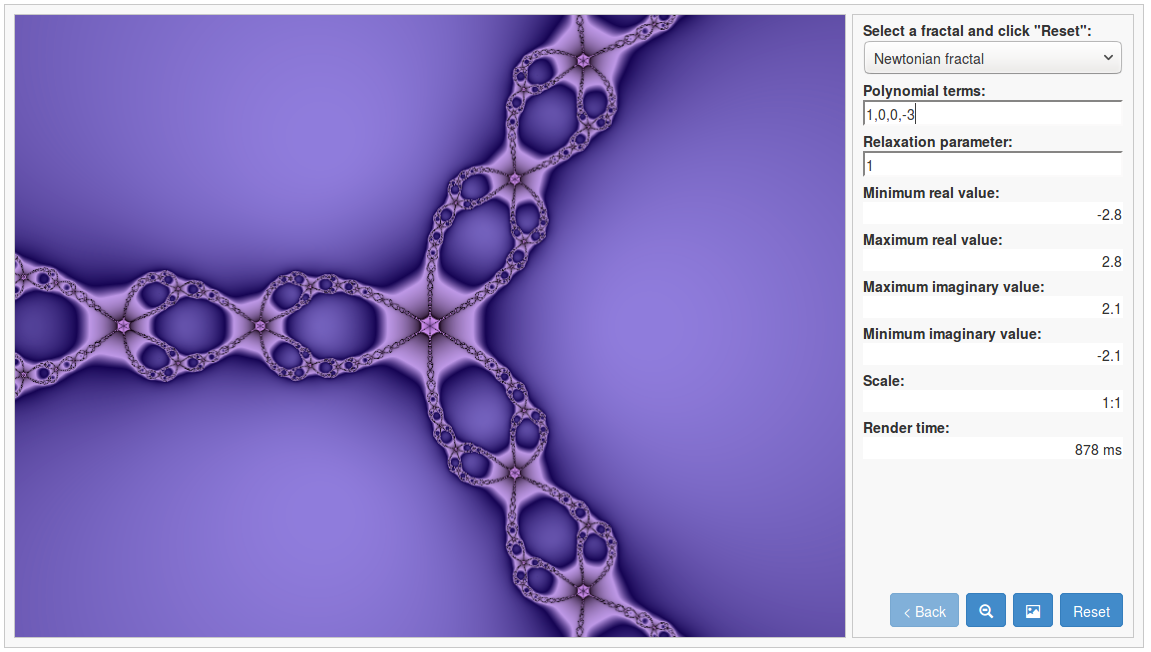Click the zoom-out magnifier icon
The width and height of the screenshot is (1151, 652).
tap(986, 610)
